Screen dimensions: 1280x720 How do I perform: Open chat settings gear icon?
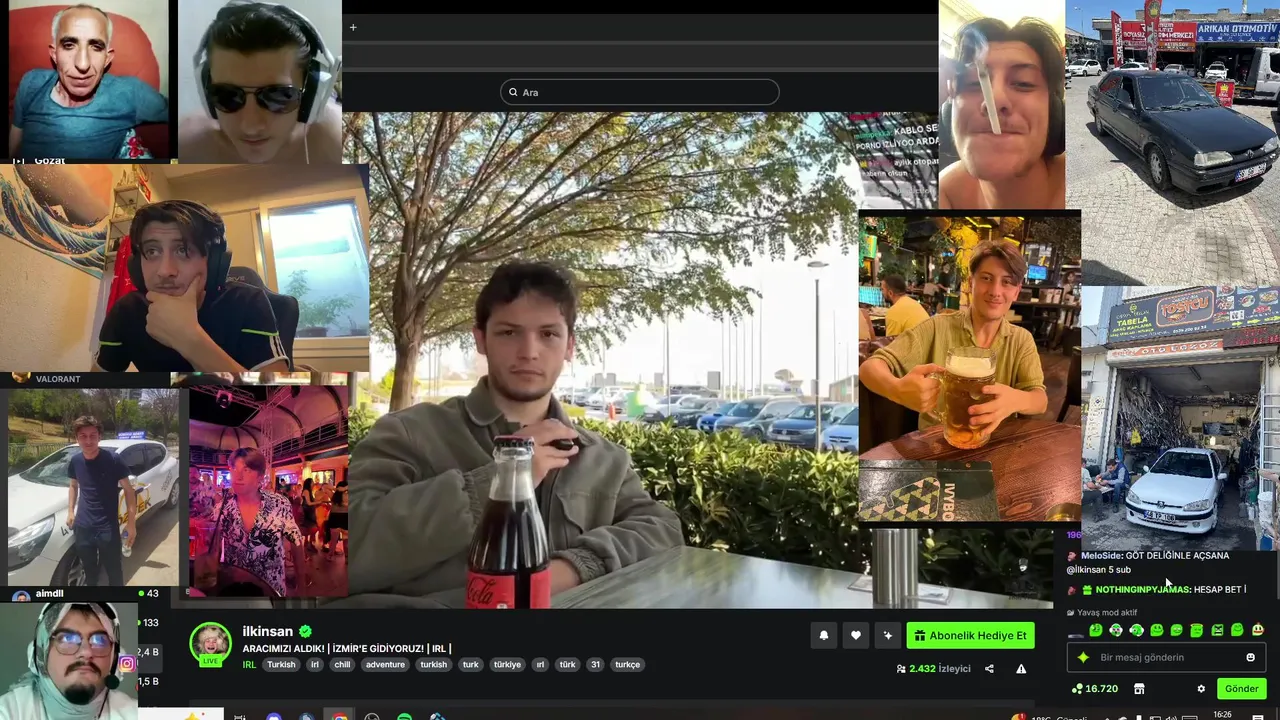tap(1201, 689)
